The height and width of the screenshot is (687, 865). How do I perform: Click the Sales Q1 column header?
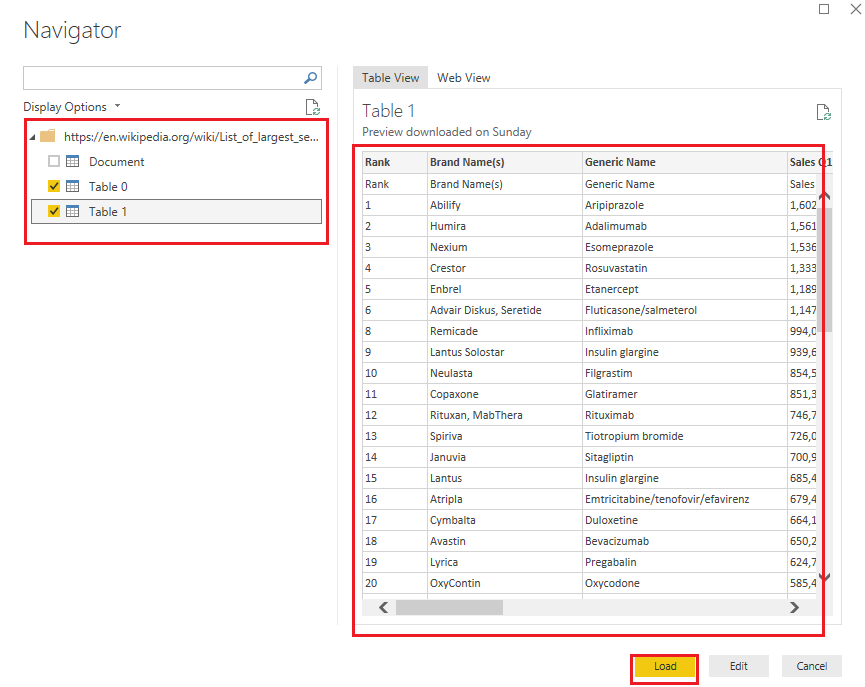click(810, 162)
